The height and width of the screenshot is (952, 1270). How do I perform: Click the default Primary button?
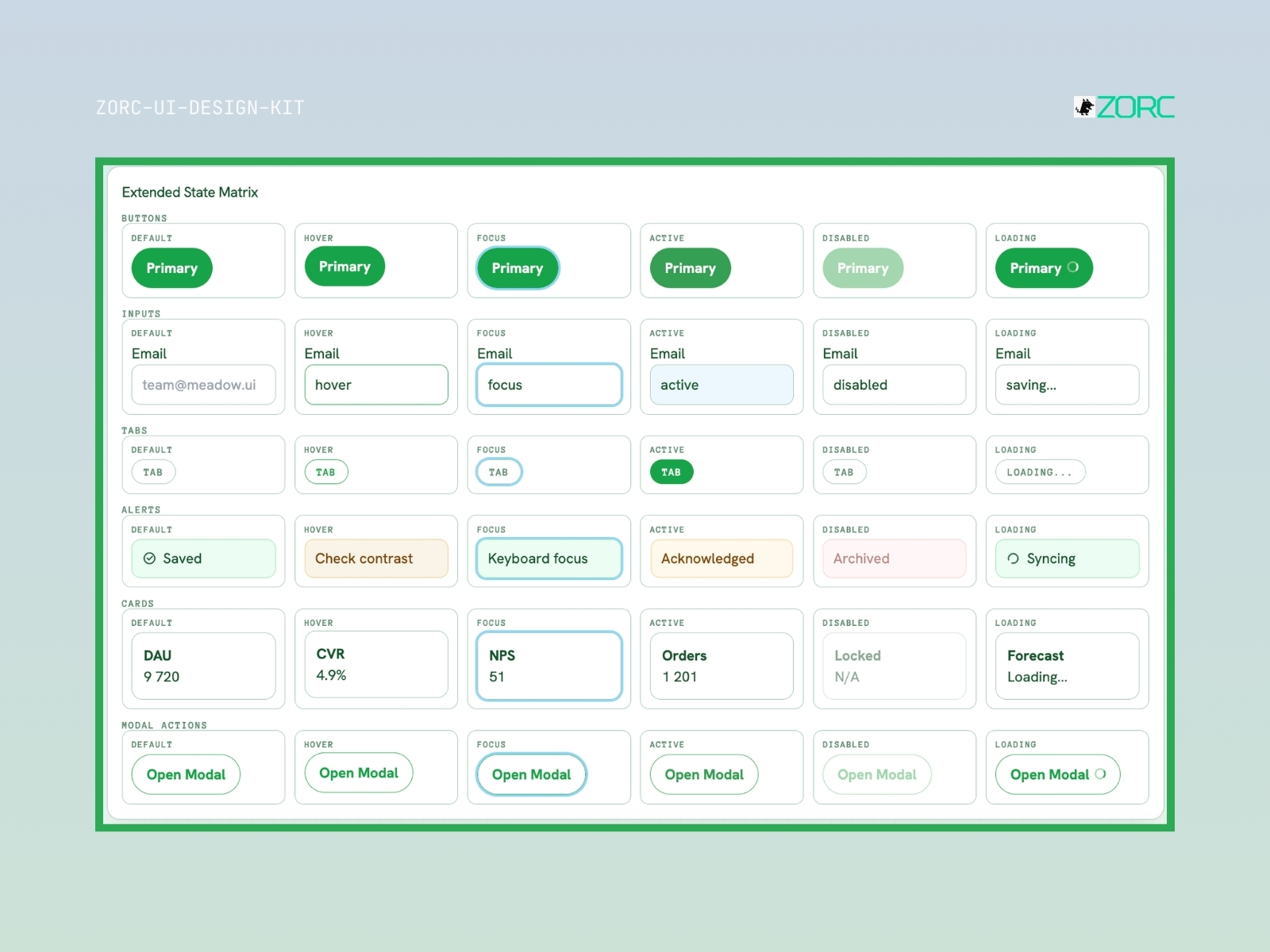(172, 268)
